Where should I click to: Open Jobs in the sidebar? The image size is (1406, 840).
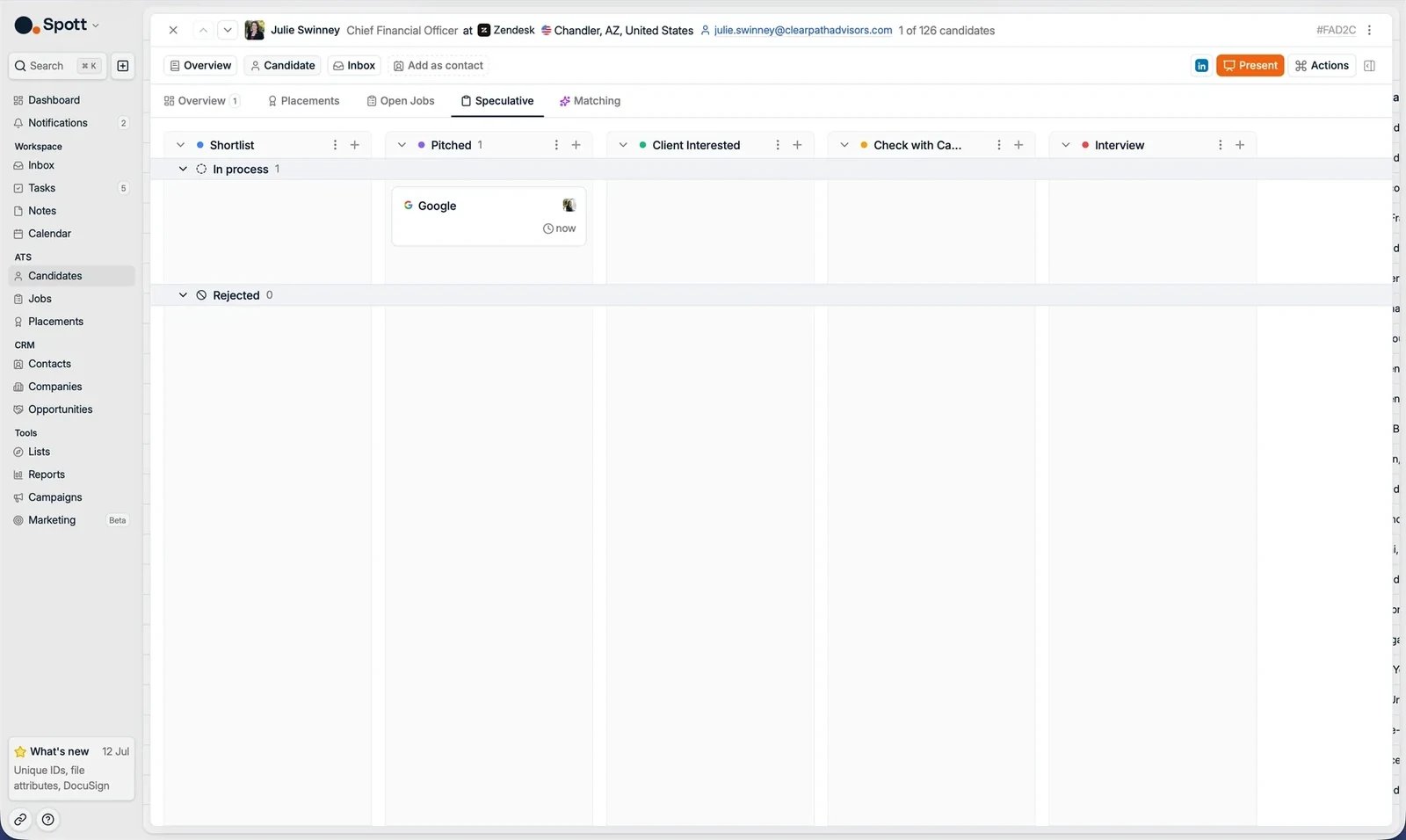click(x=71, y=299)
